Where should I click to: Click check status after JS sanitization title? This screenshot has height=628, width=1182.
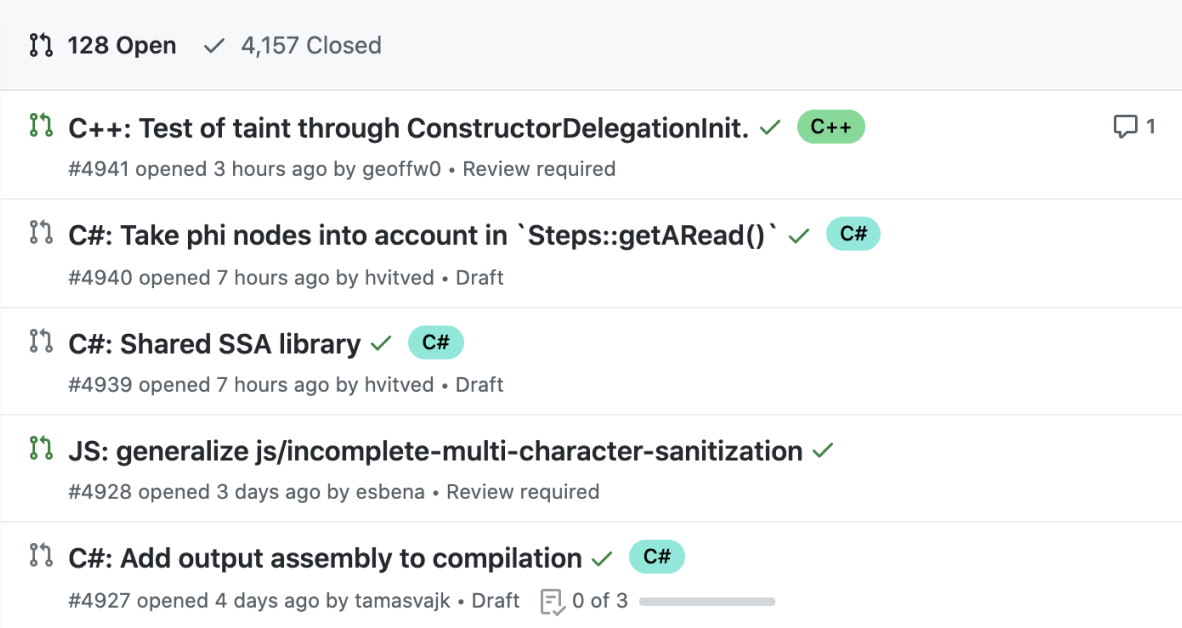tap(822, 452)
